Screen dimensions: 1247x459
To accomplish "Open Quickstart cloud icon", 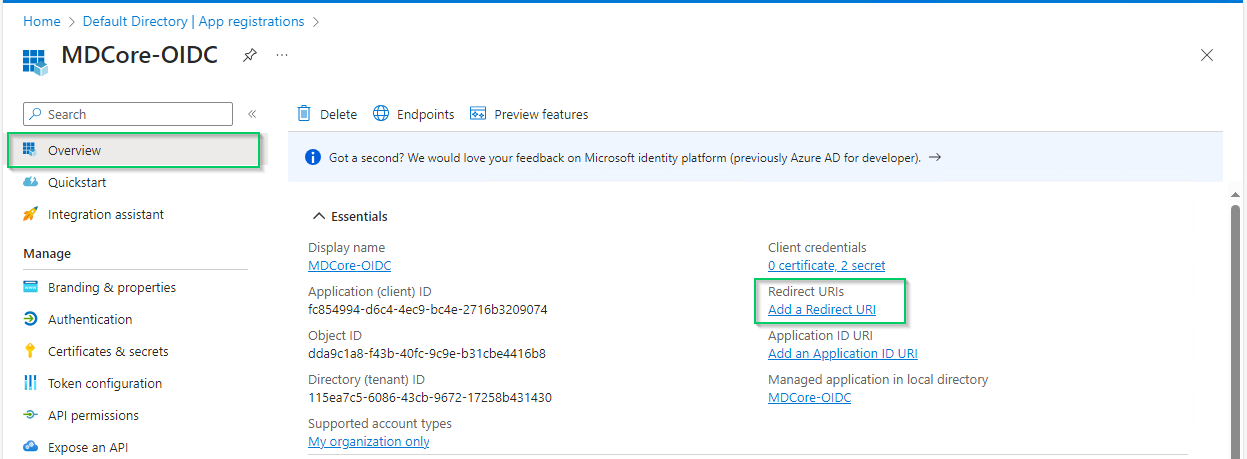I will tap(30, 182).
